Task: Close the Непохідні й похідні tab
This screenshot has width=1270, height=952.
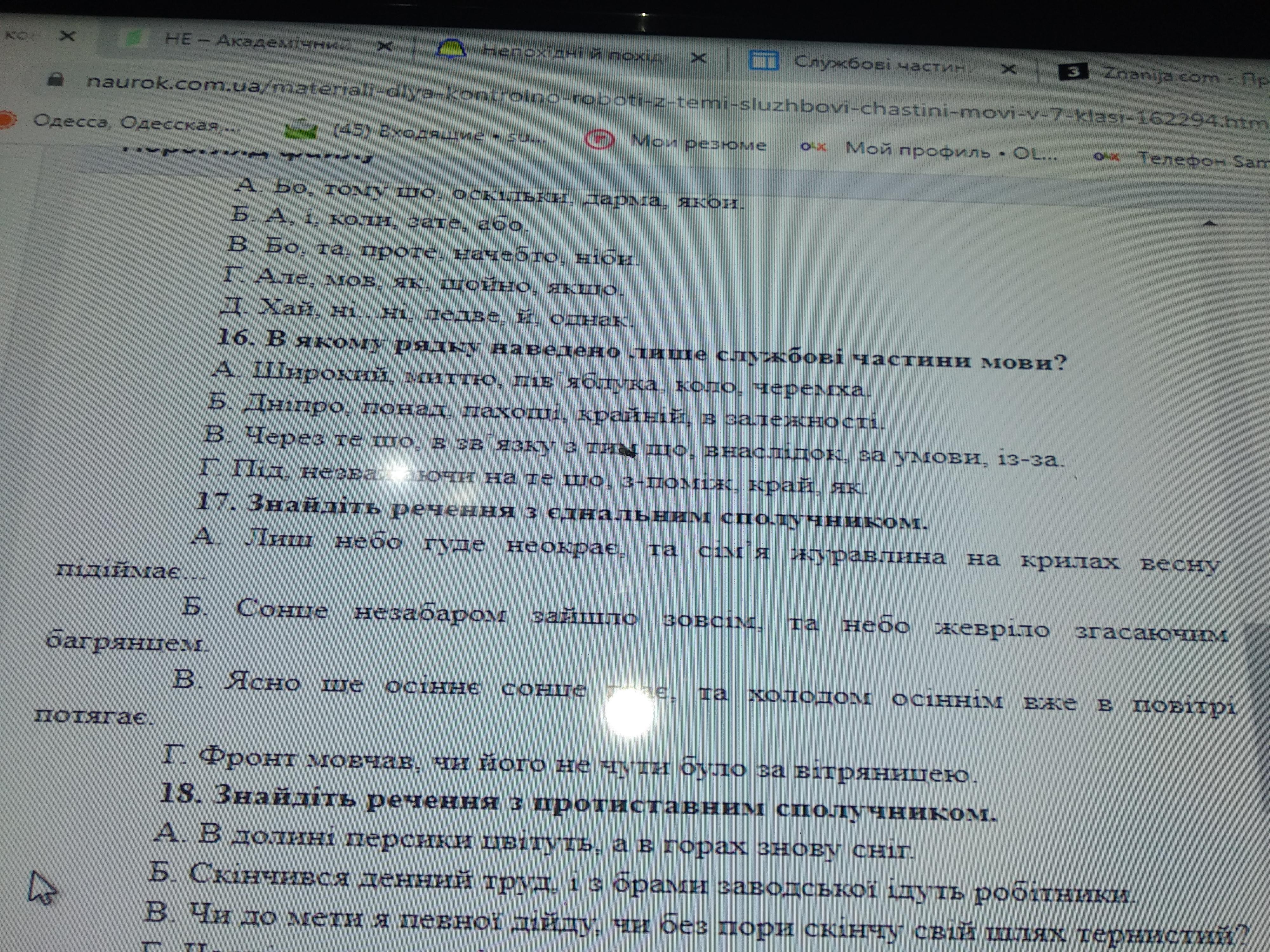Action: [x=698, y=58]
